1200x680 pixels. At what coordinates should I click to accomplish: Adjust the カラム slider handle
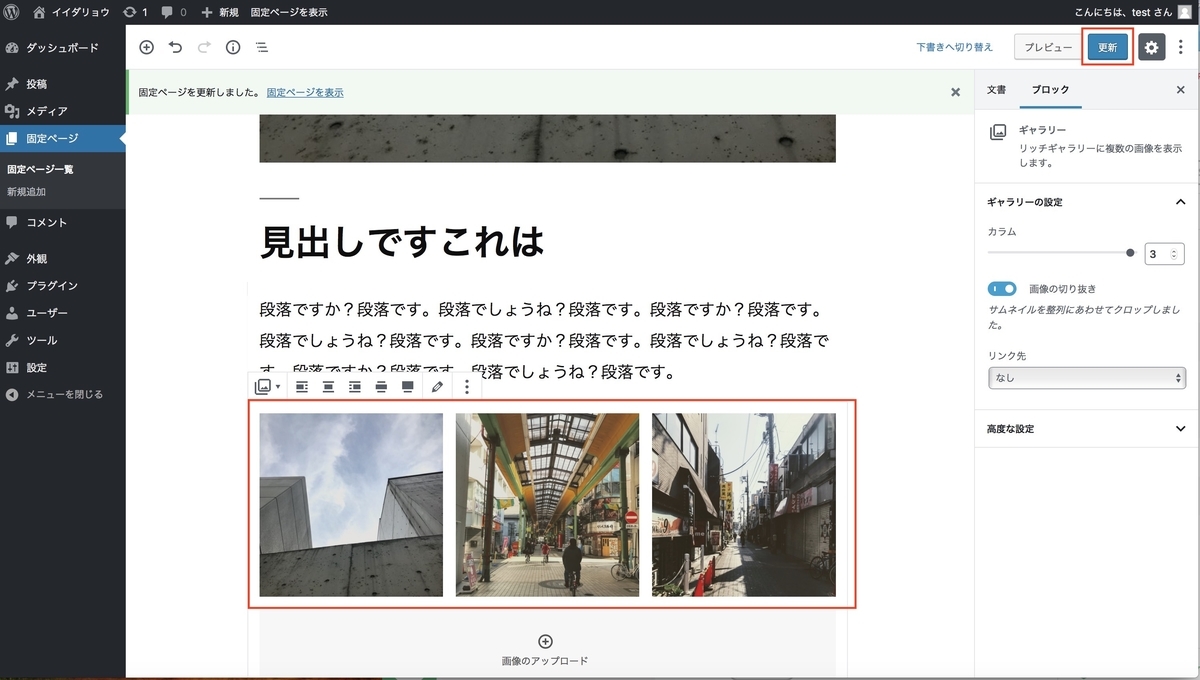click(1131, 253)
